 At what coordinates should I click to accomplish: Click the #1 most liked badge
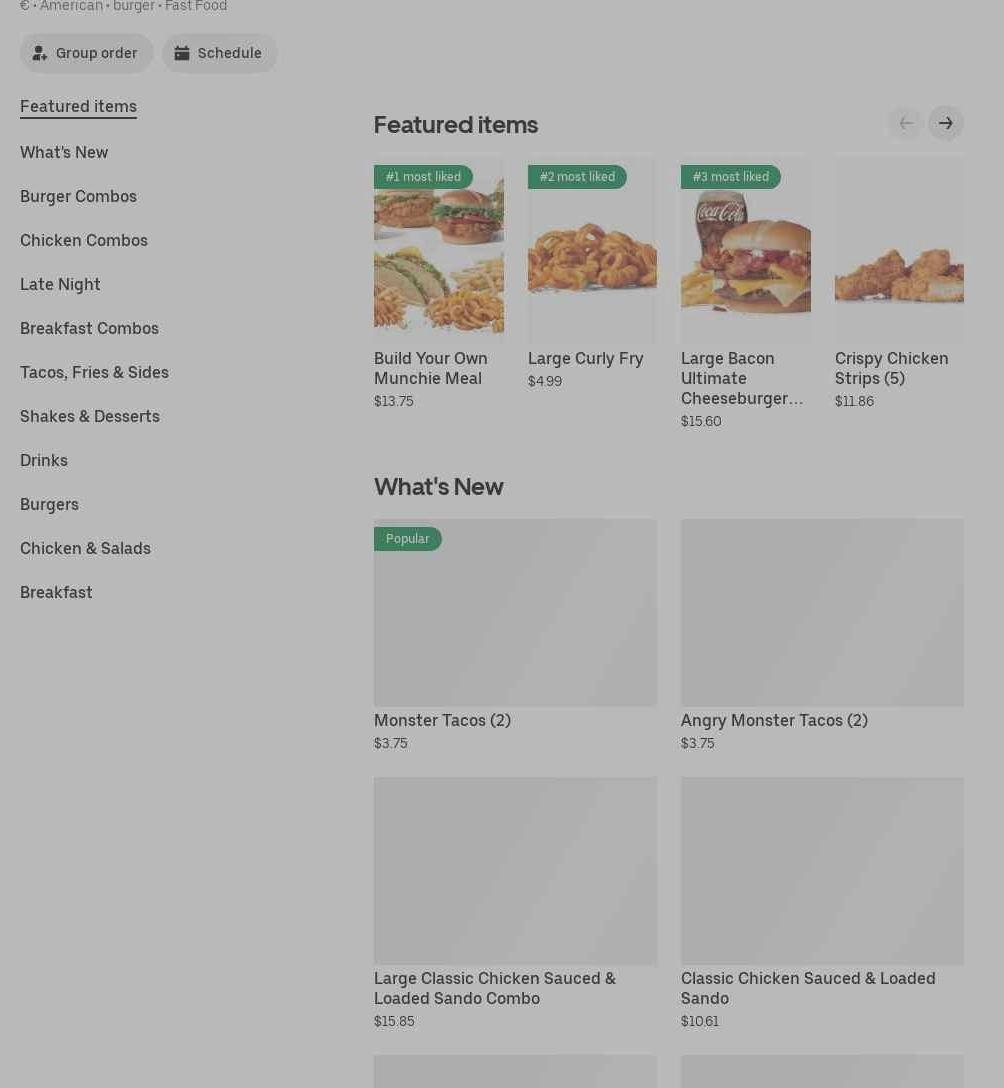(423, 177)
